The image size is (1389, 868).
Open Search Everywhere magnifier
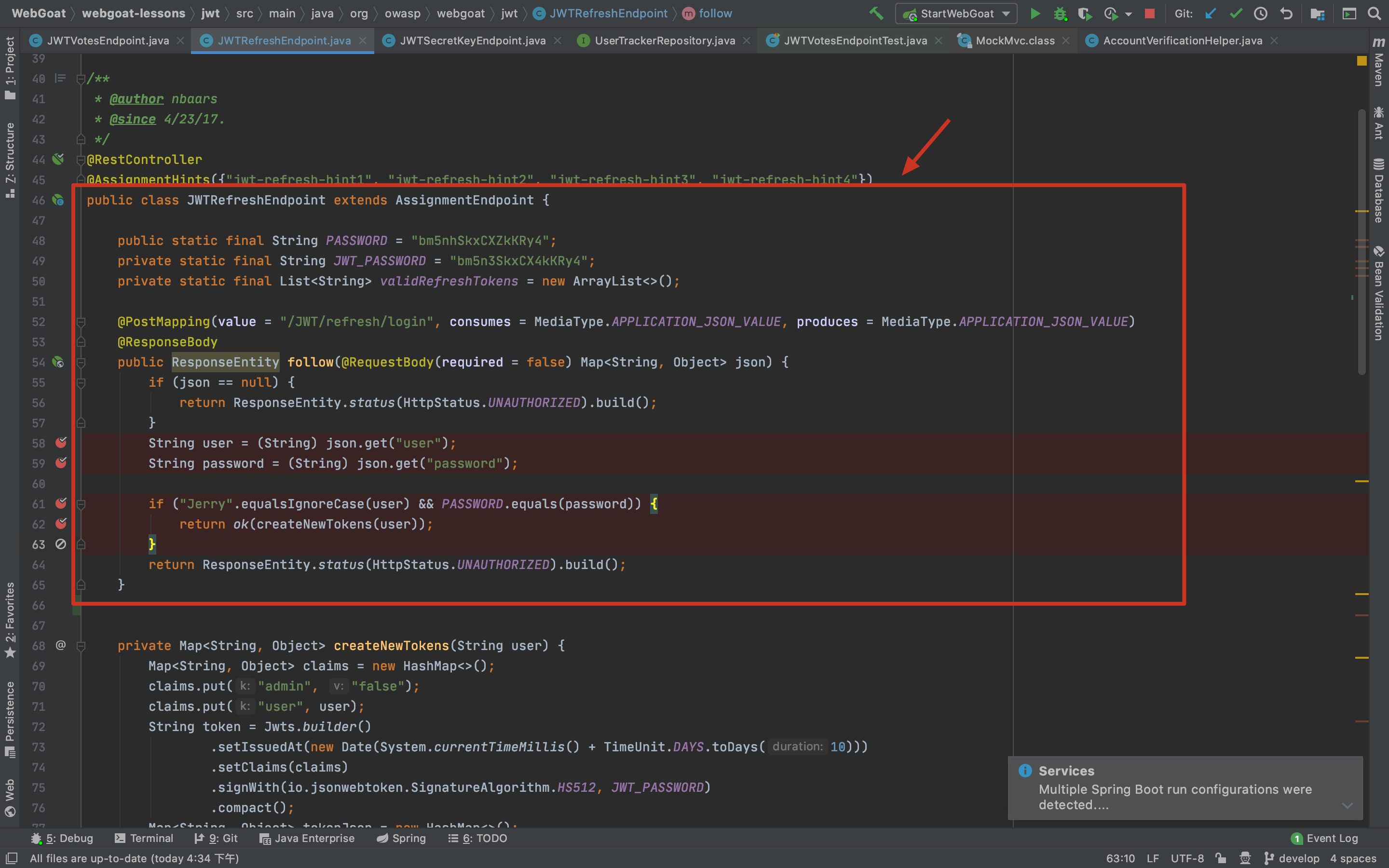[x=1374, y=13]
